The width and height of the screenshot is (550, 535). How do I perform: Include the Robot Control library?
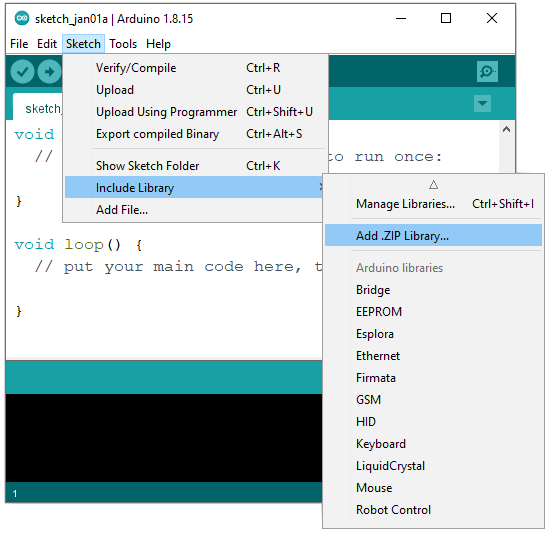pyautogui.click(x=433, y=510)
